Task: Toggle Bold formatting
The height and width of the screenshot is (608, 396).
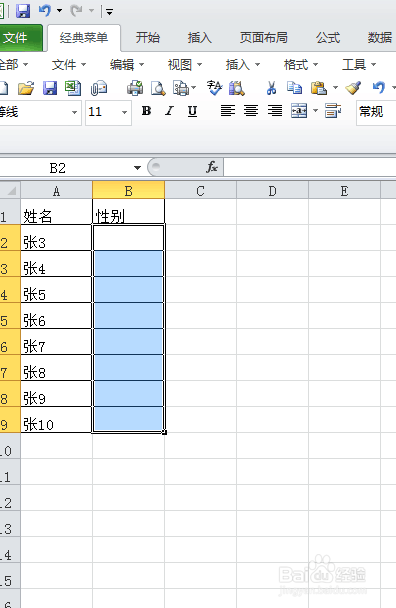Action: (x=146, y=111)
